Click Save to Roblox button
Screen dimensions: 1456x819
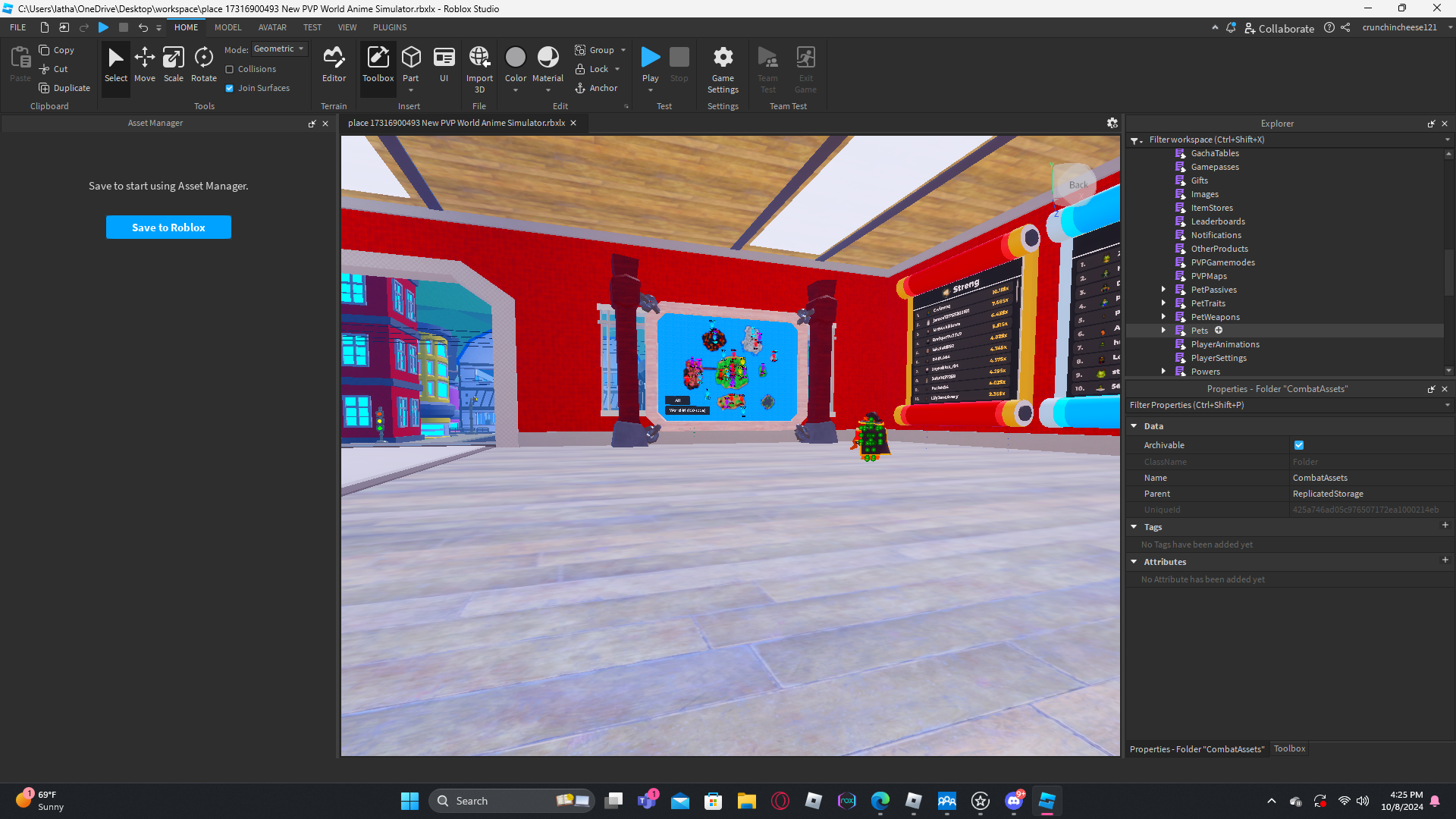coord(168,227)
